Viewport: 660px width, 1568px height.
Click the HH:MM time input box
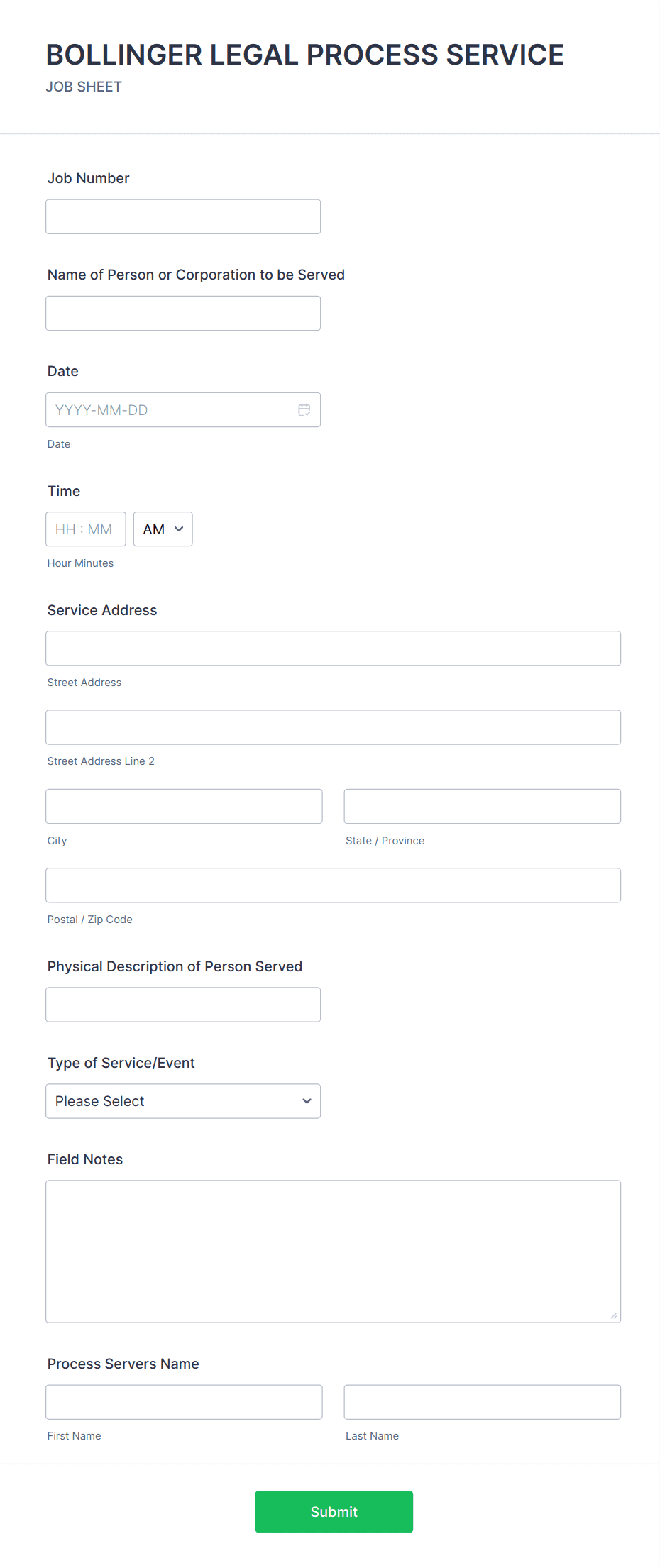click(85, 529)
